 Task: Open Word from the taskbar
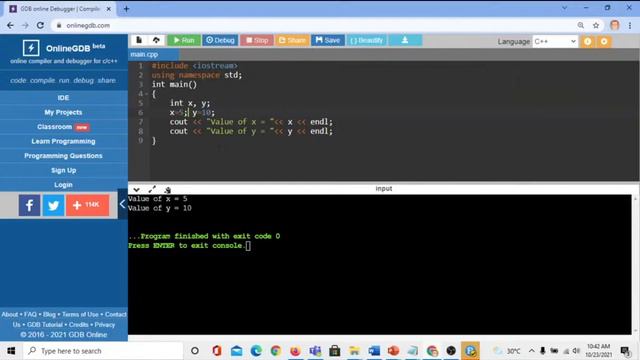point(373,351)
